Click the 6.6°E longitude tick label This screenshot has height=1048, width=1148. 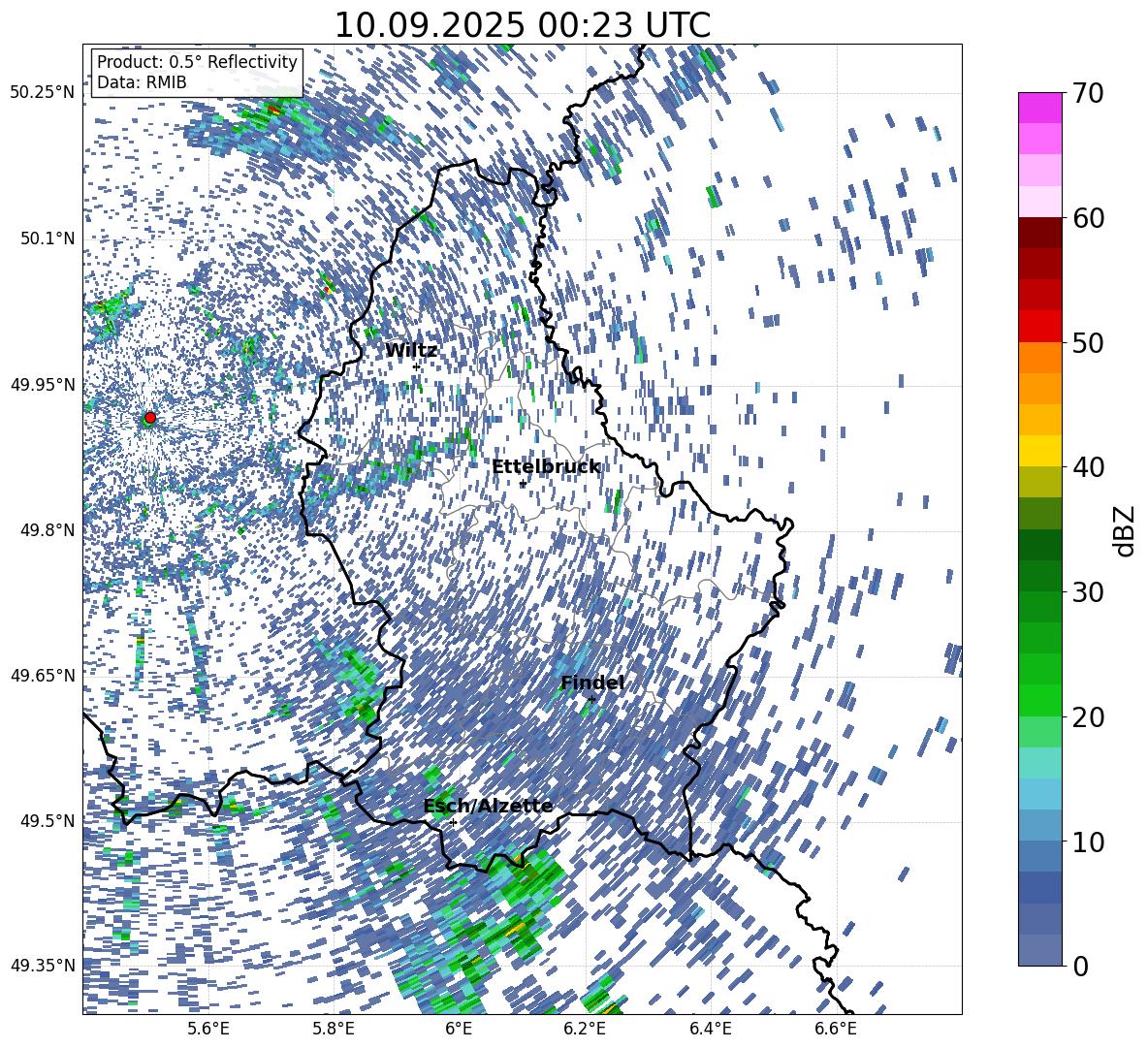pyautogui.click(x=836, y=1030)
